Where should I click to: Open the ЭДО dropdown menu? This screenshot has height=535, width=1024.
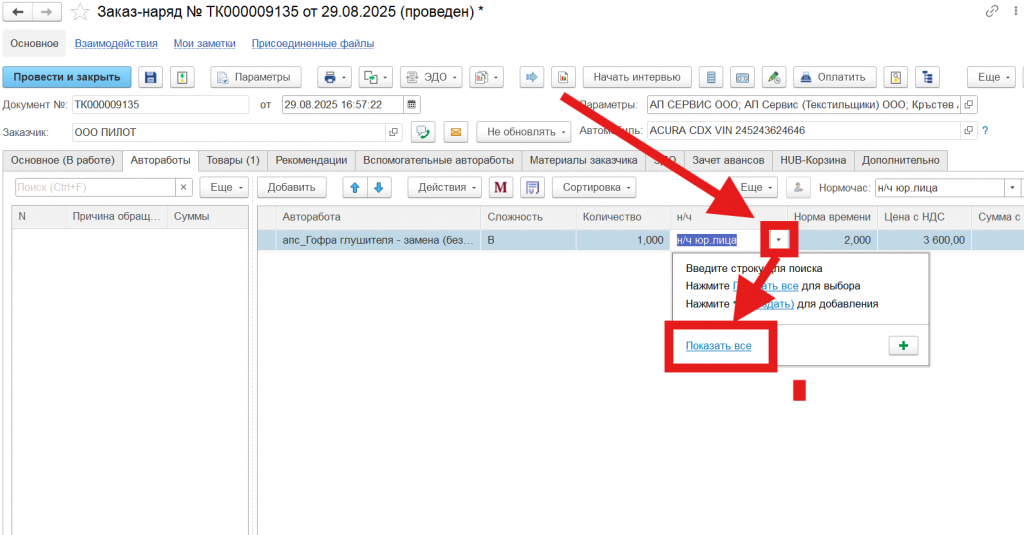point(430,77)
